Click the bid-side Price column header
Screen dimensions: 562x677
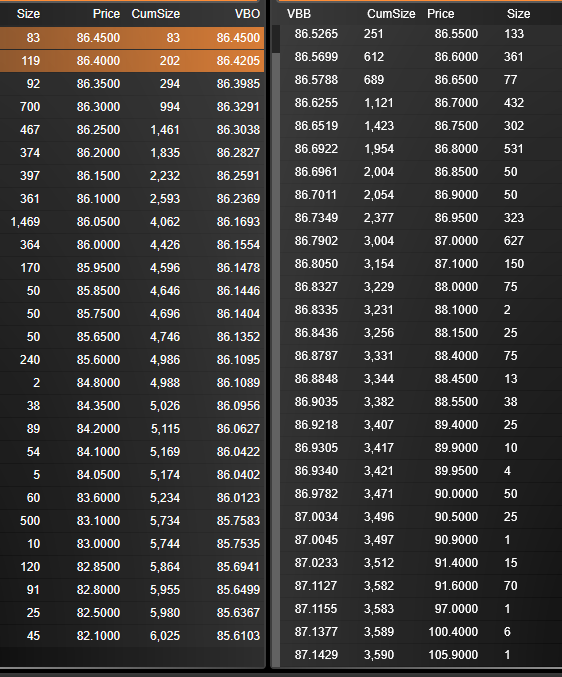coord(106,14)
